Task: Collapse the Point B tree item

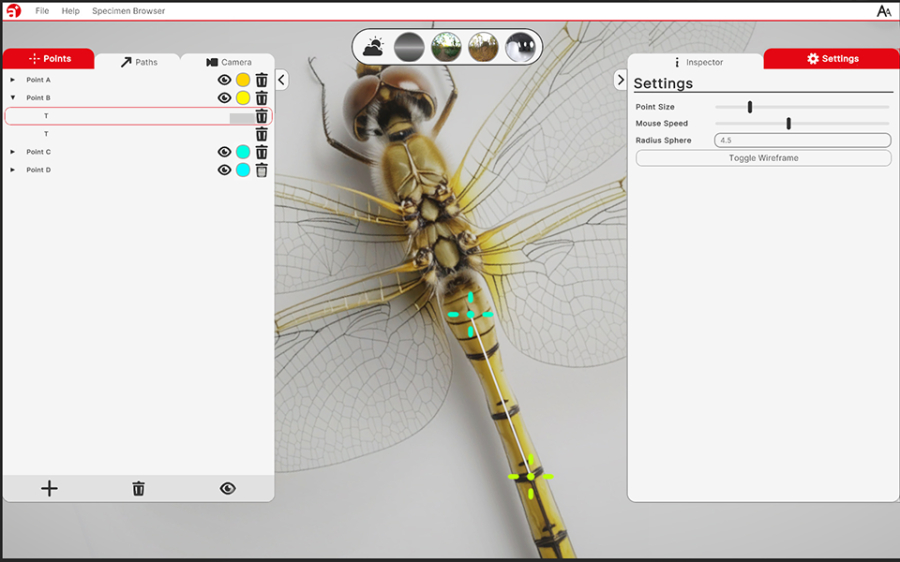Action: [x=13, y=98]
